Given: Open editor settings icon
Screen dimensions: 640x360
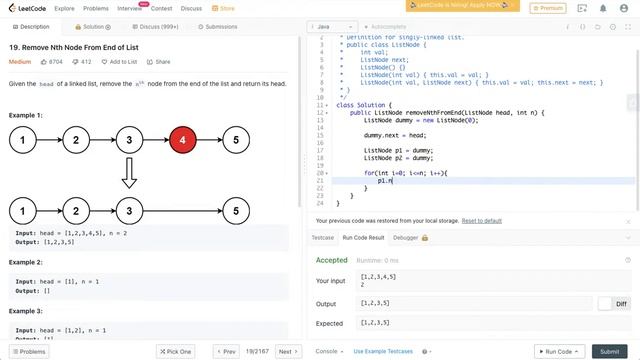Looking at the screenshot, I should point(613,27).
